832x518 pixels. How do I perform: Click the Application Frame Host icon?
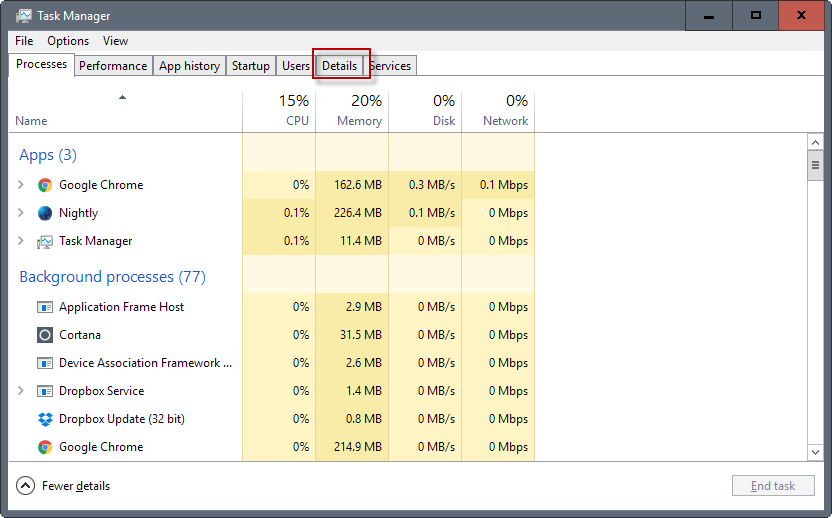(x=45, y=307)
